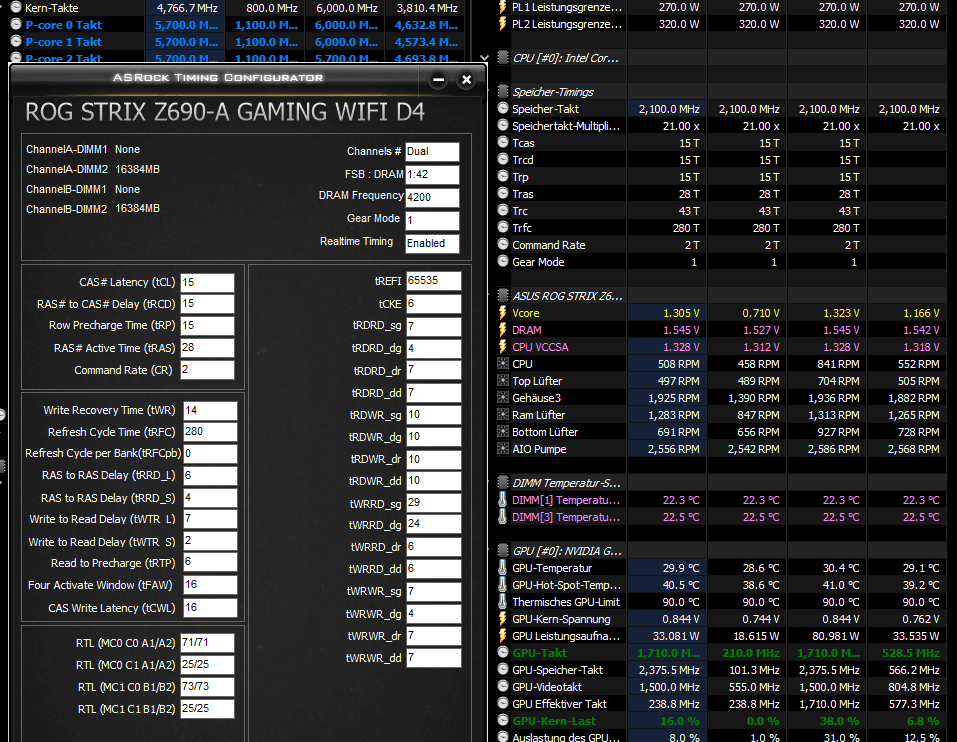Select the P-core 1 Takt row label
This screenshot has width=957, height=742.
coord(63,42)
